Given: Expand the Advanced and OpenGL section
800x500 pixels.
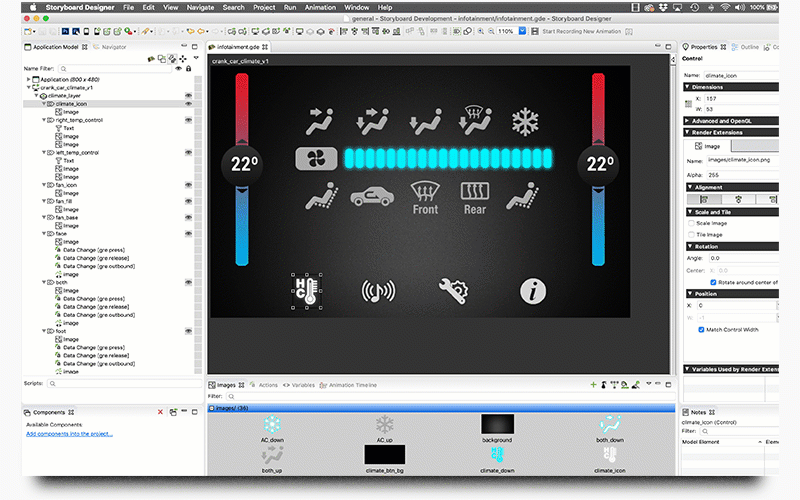Looking at the screenshot, I should point(687,121).
